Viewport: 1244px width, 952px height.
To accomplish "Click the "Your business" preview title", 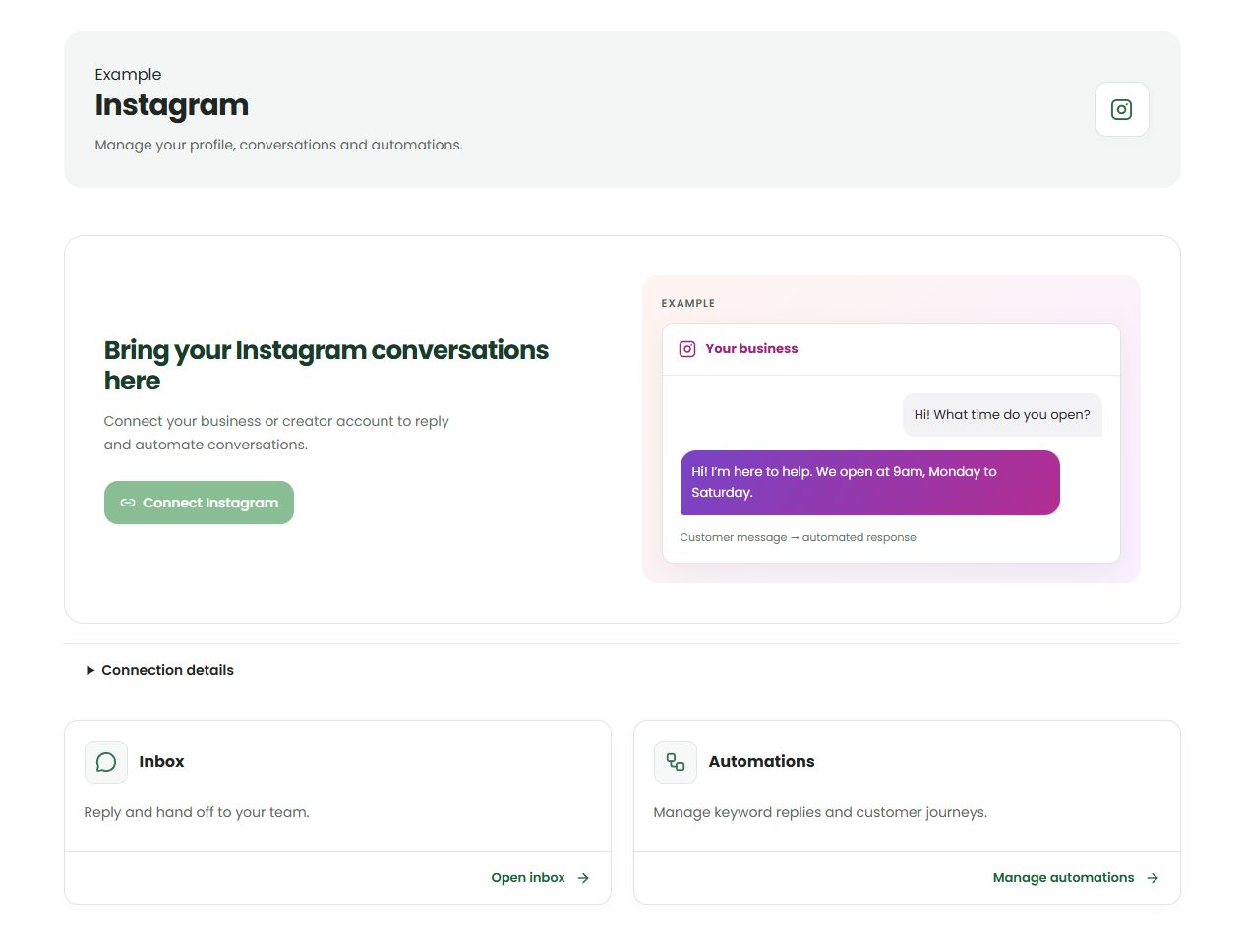I will [751, 349].
